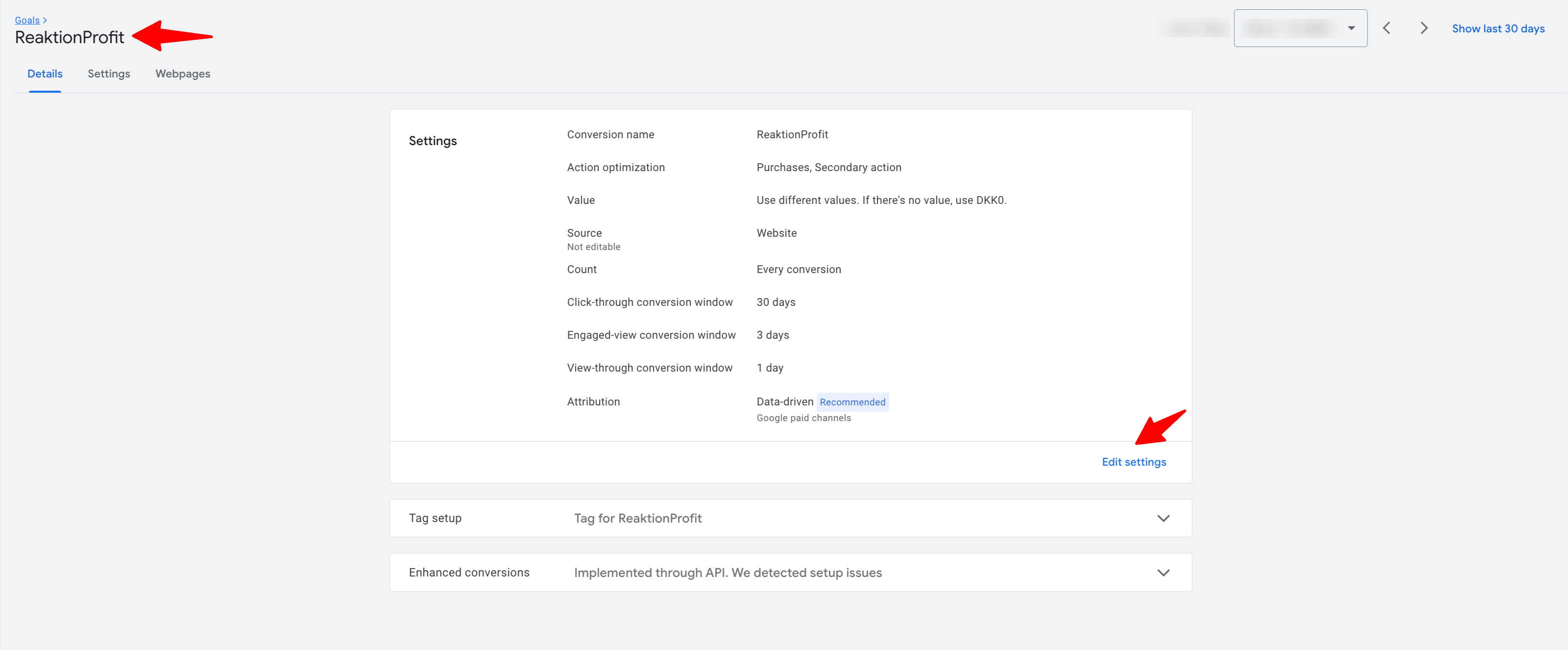1568x650 pixels.
Task: Expand Tag setup section chevron
Action: pos(1162,519)
